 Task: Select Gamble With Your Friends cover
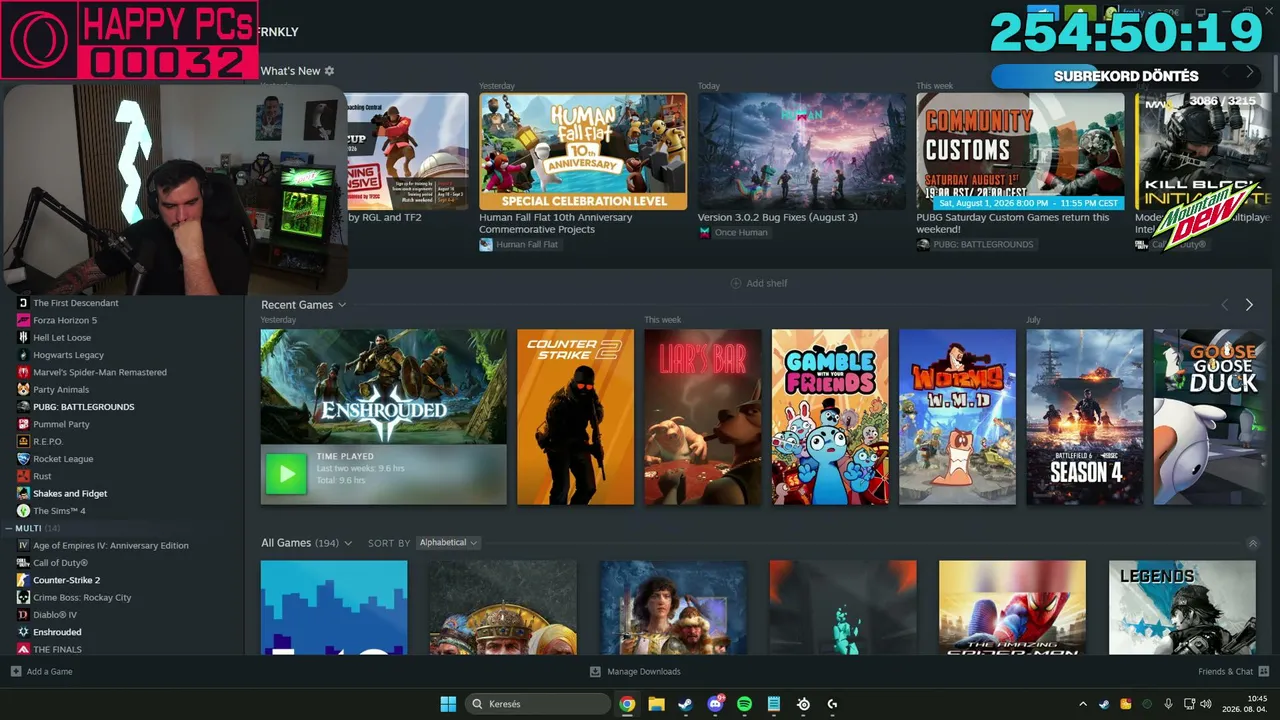(830, 417)
